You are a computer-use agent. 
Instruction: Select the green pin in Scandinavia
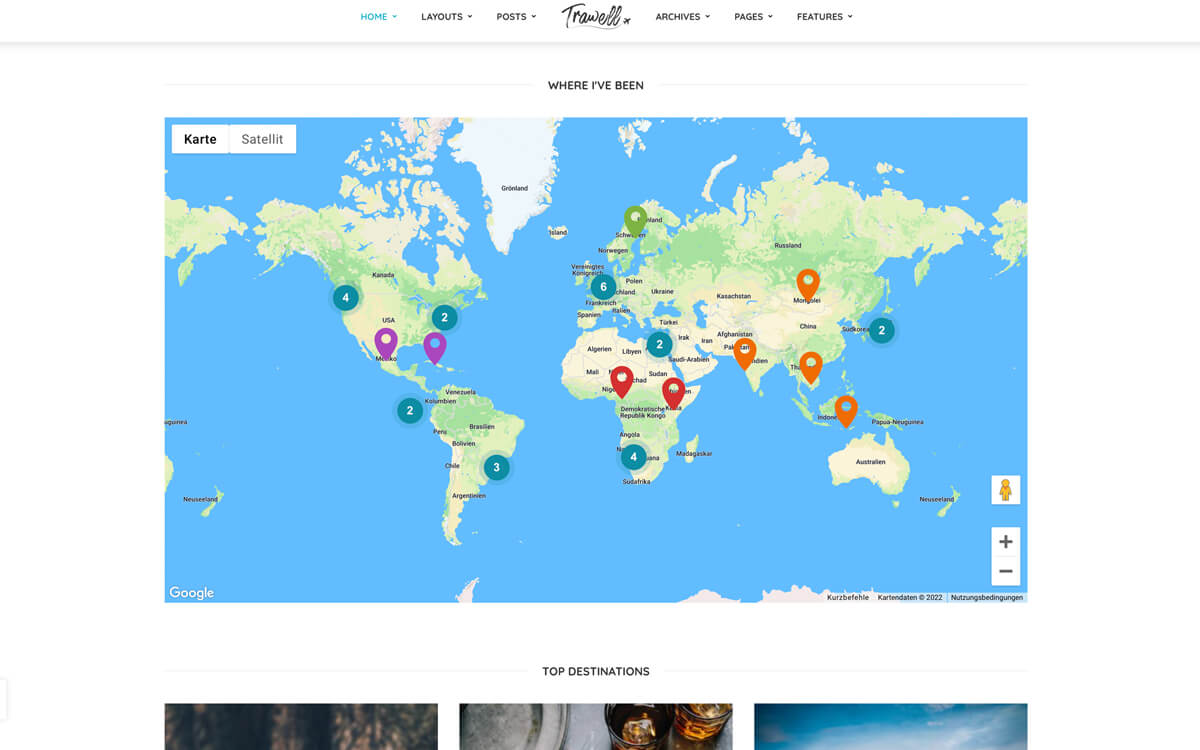[636, 222]
